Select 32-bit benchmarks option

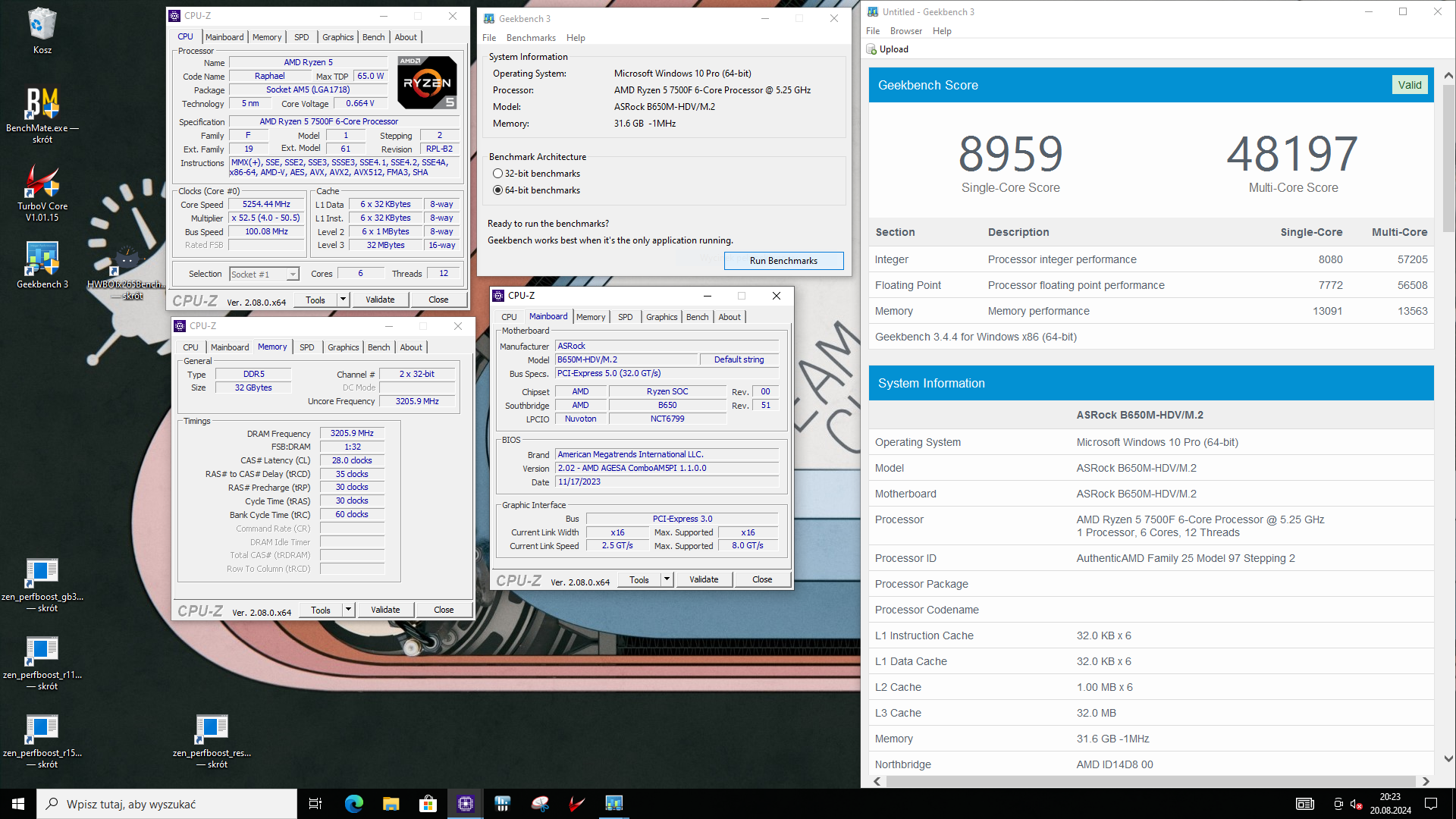537,174
